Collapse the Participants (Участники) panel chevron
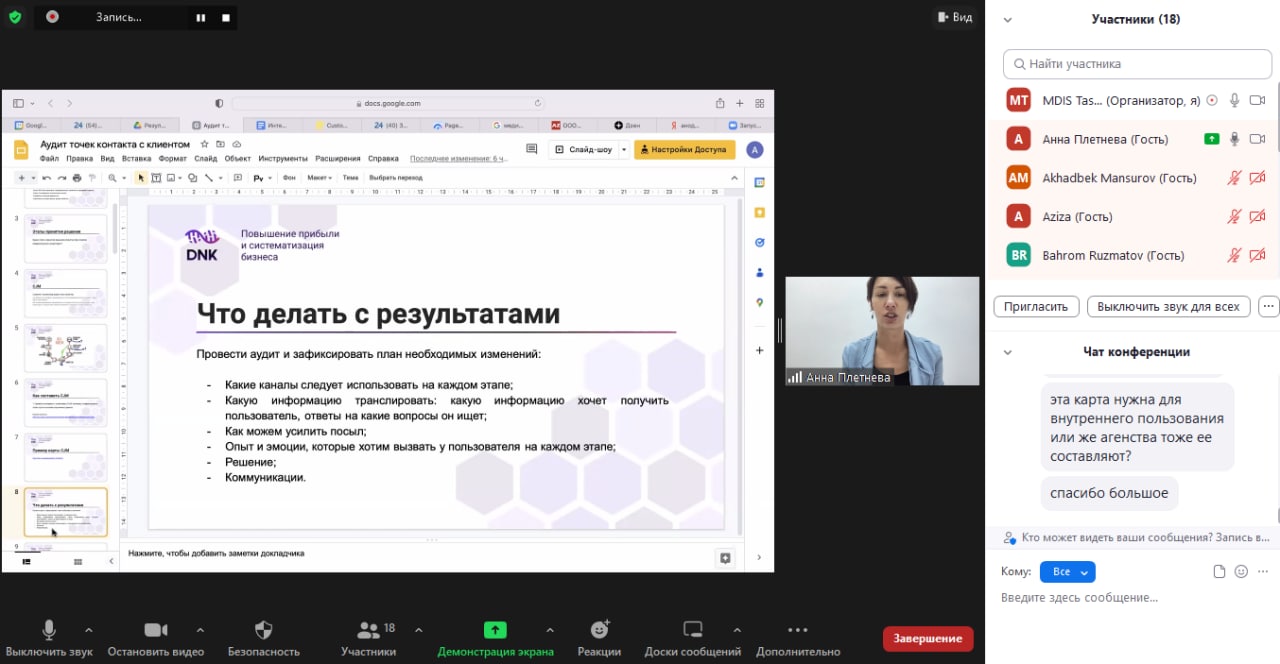 pos(1008,19)
